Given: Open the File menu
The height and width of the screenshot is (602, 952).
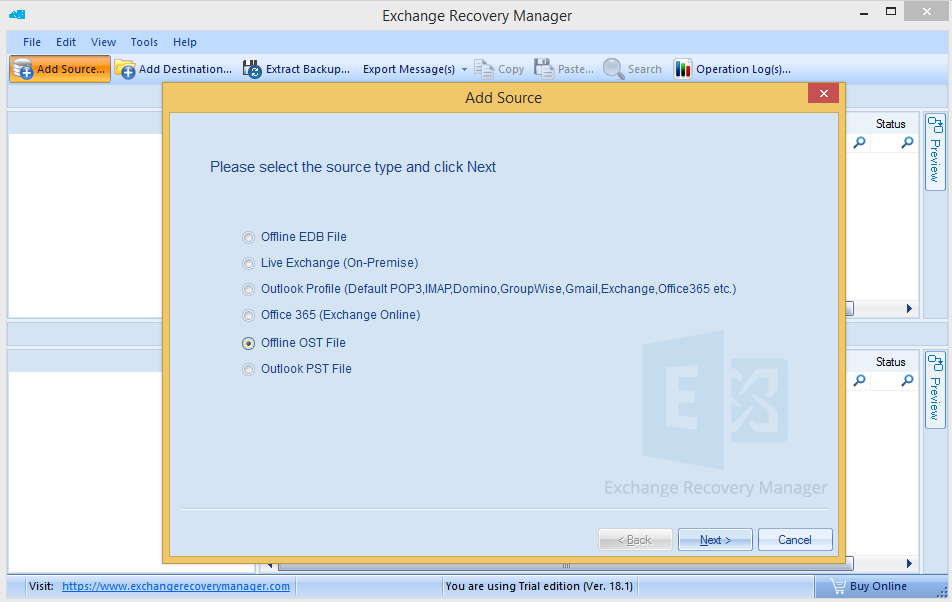Looking at the screenshot, I should [32, 42].
